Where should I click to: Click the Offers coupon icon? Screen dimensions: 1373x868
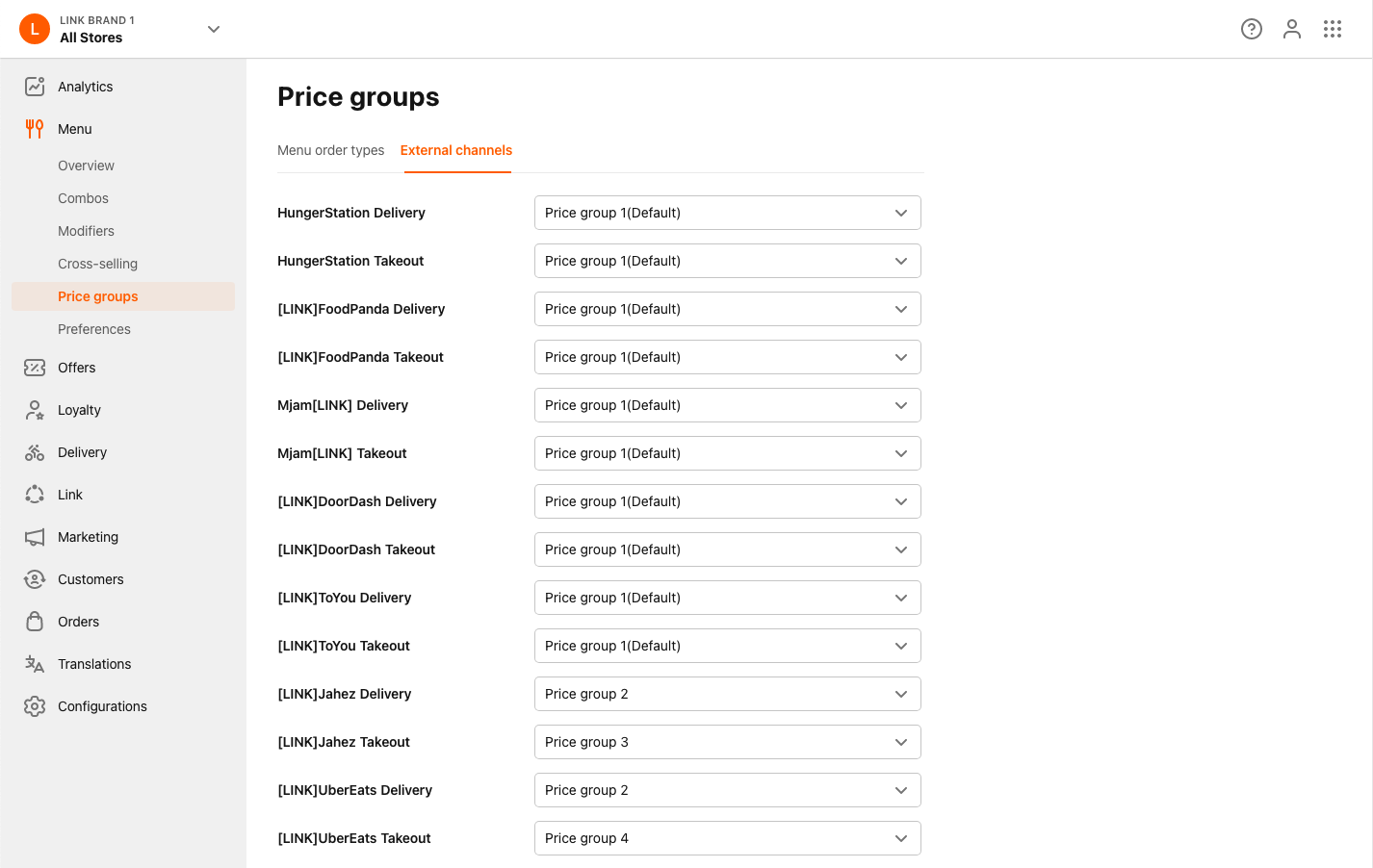pos(35,368)
